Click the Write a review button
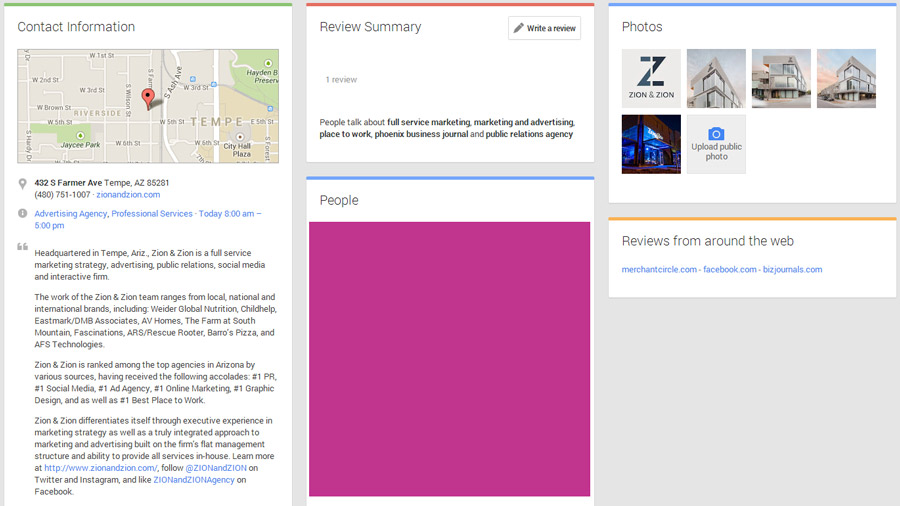 click(544, 28)
